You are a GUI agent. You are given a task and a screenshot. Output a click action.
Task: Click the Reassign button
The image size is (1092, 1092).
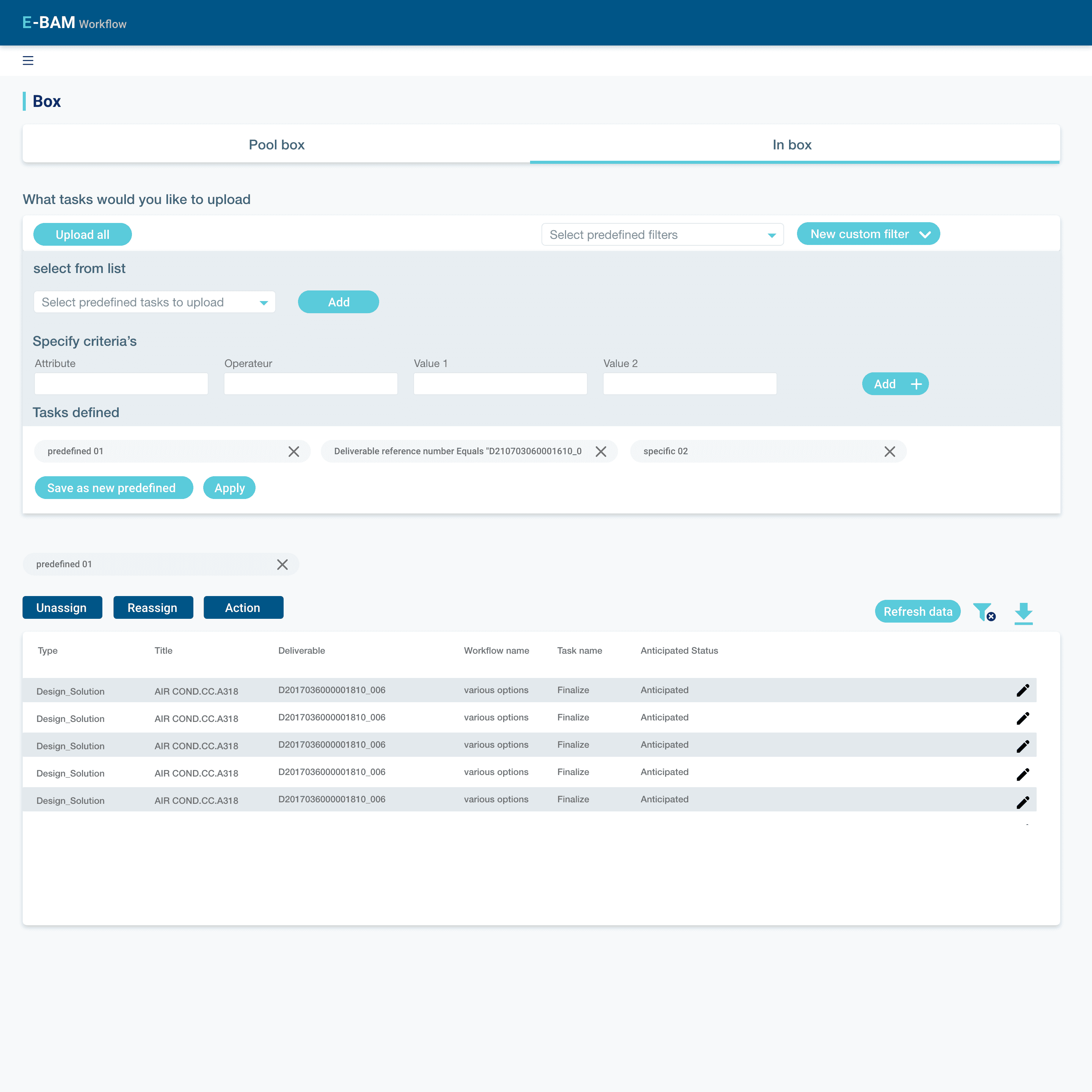coord(152,607)
